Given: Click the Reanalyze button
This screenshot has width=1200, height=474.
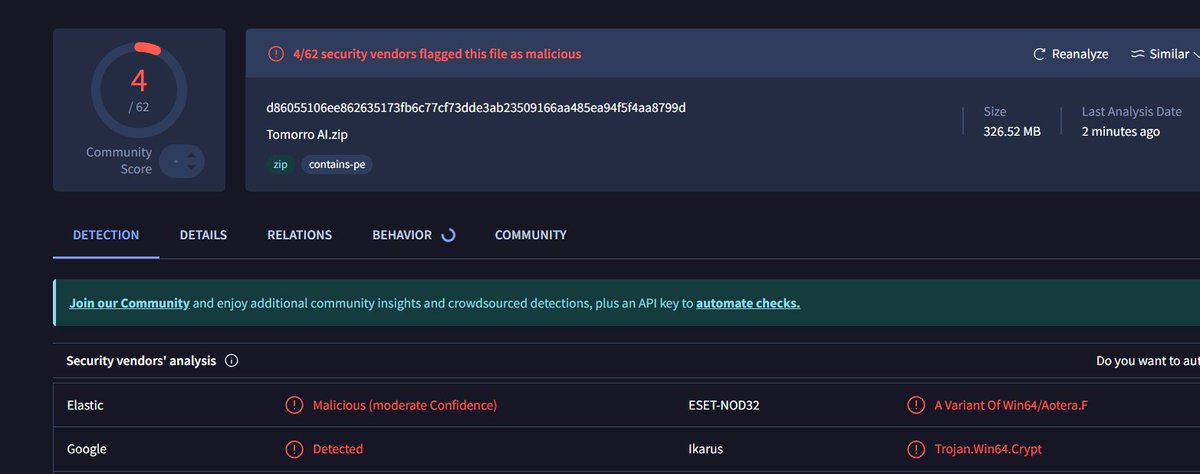Looking at the screenshot, I should [1070, 54].
